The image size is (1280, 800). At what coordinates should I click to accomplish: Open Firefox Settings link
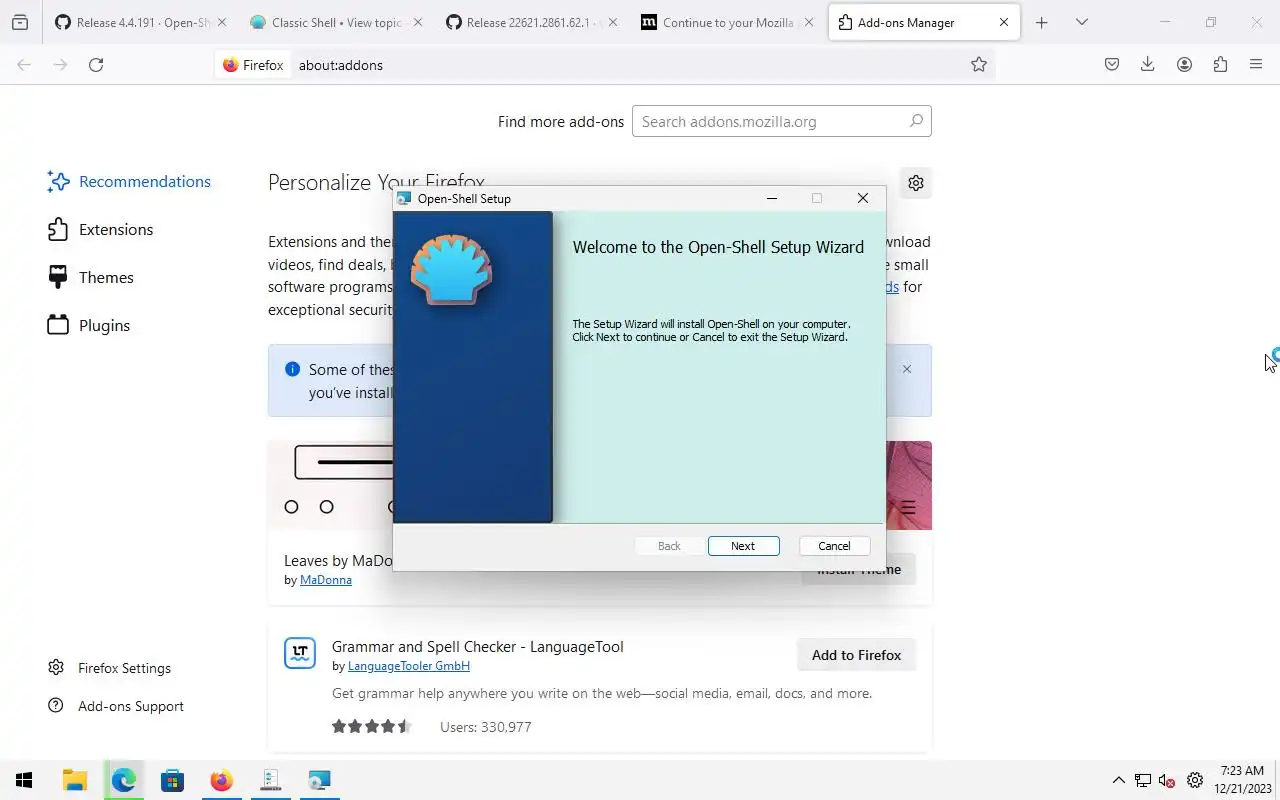110,668
